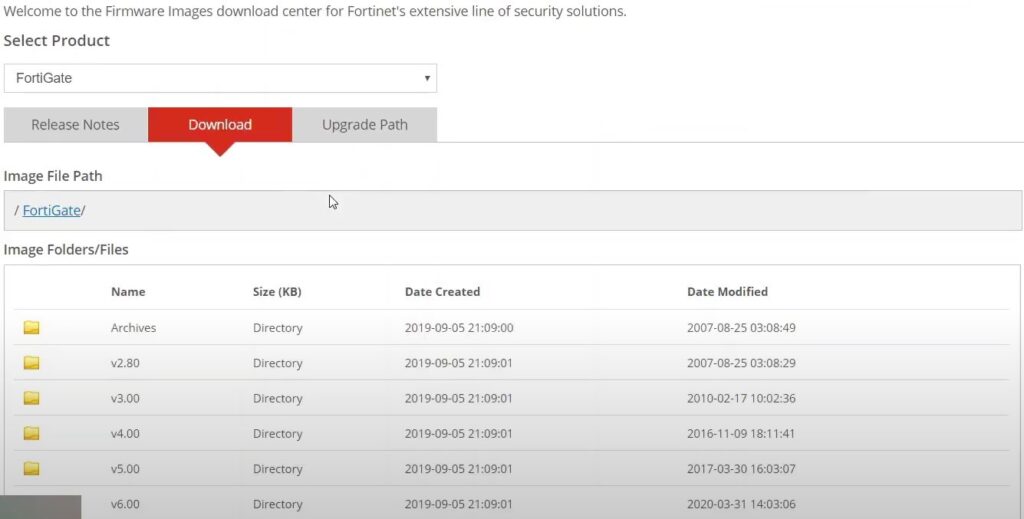Click the Image File Path heading
This screenshot has width=1024, height=519.
pos(53,176)
